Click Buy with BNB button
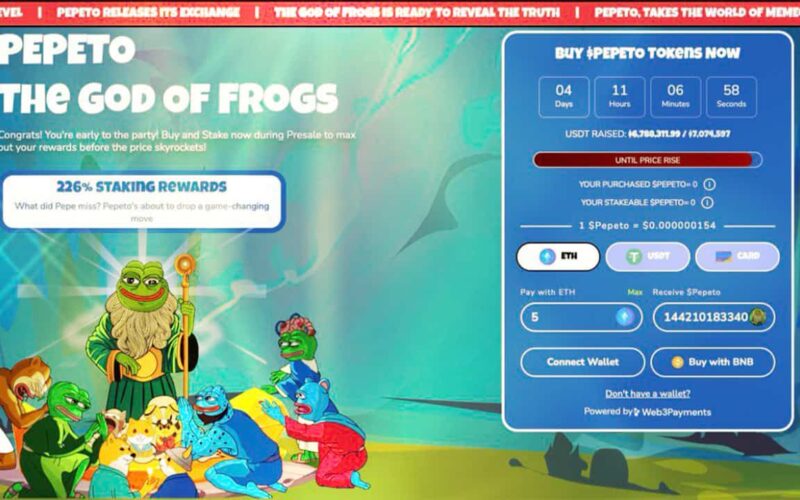Viewport: 800px width, 500px height. click(713, 362)
